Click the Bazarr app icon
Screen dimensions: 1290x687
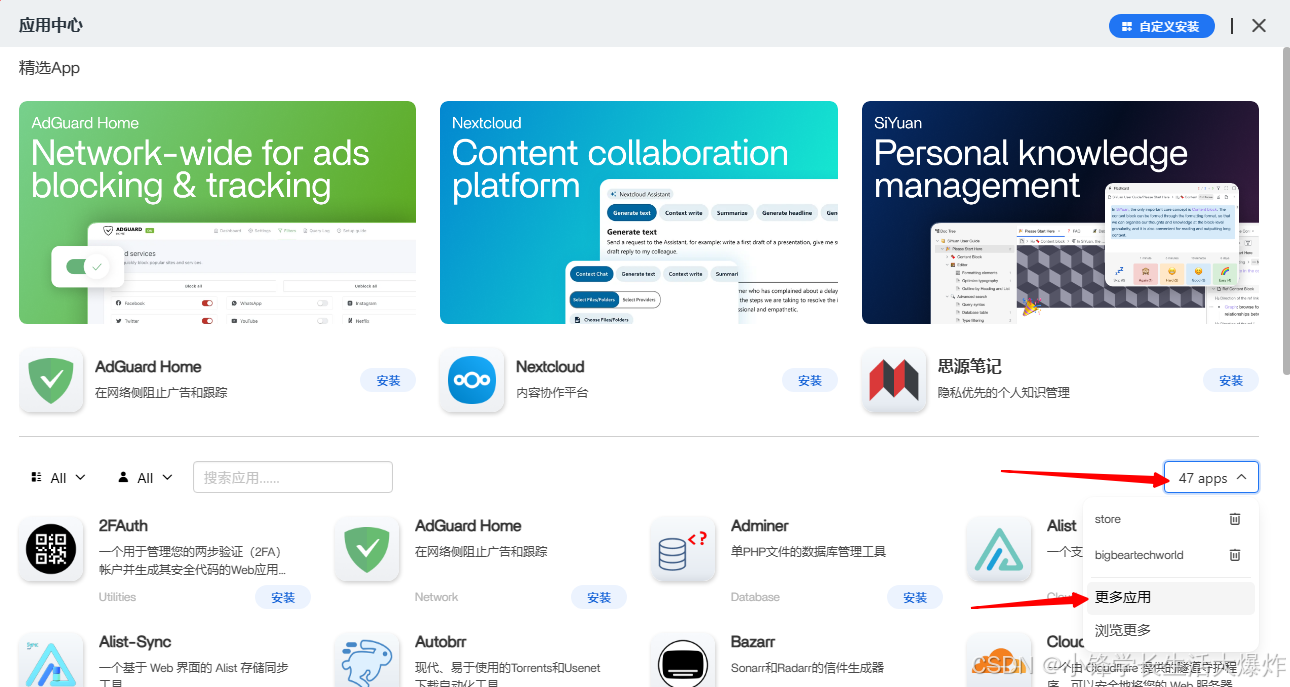(x=683, y=660)
